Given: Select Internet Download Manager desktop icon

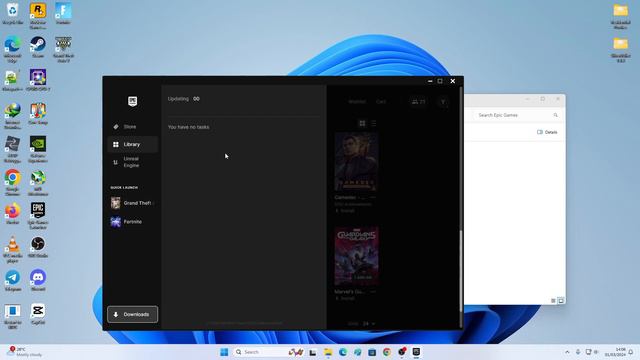Looking at the screenshot, I should [13, 116].
